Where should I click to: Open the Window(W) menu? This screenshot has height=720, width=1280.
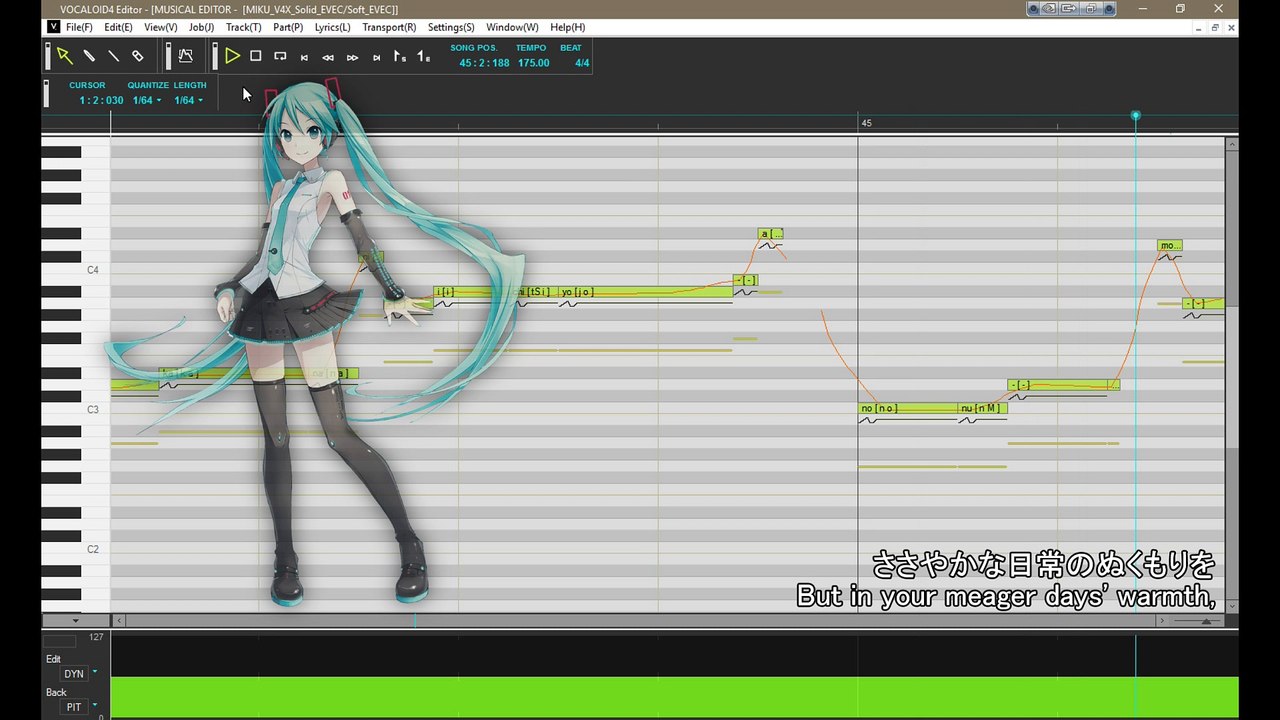click(512, 27)
